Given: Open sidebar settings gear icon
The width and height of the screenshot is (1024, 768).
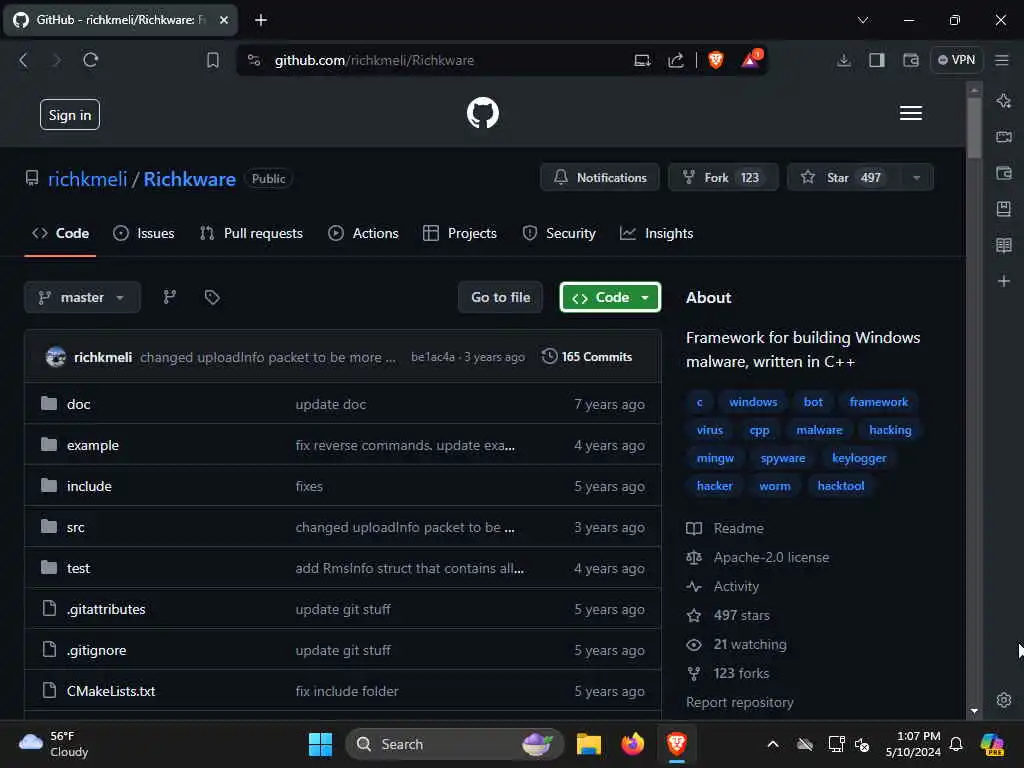Looking at the screenshot, I should click(1004, 699).
